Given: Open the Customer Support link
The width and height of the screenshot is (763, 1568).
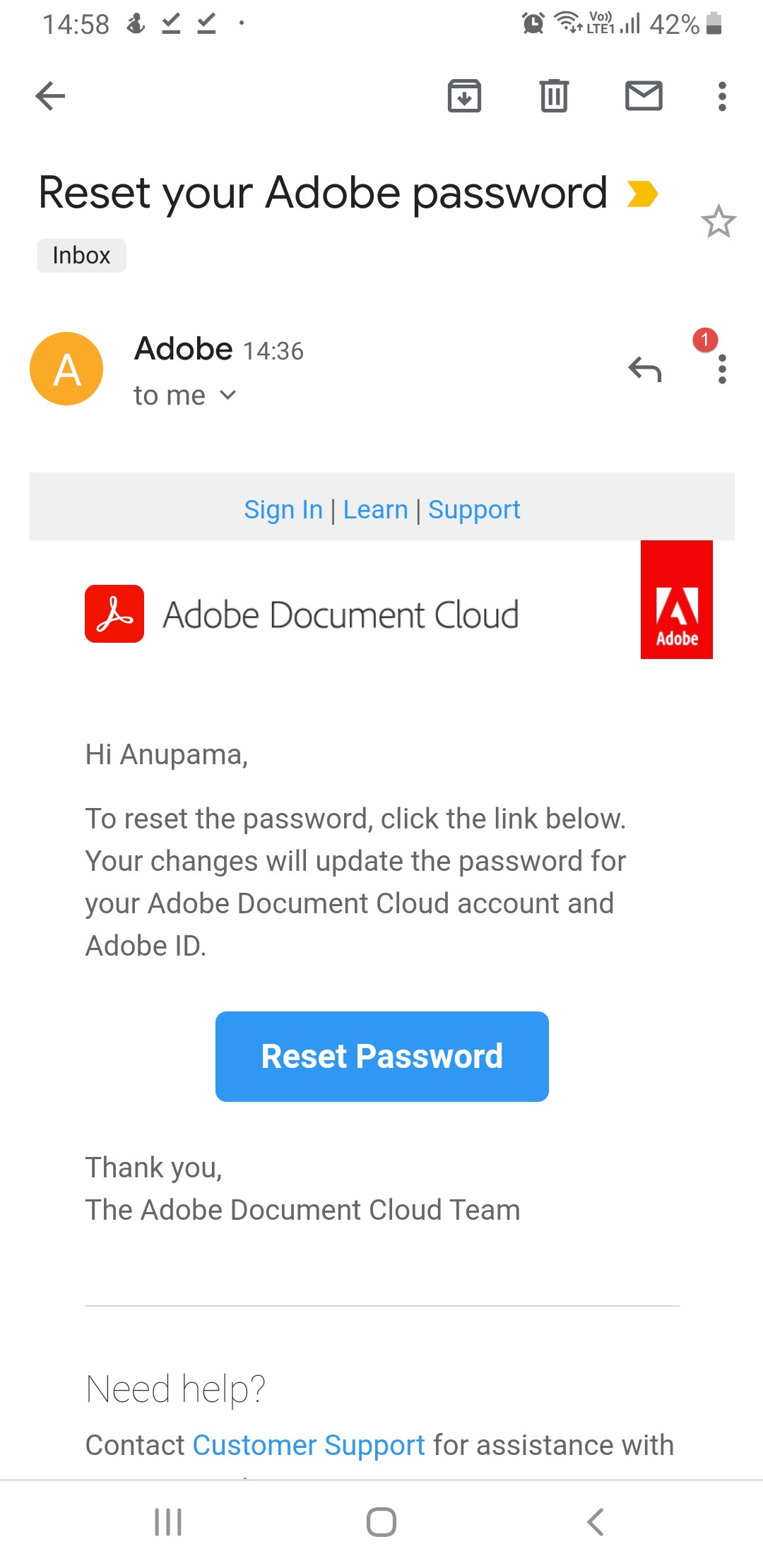Looking at the screenshot, I should pyautogui.click(x=309, y=1445).
